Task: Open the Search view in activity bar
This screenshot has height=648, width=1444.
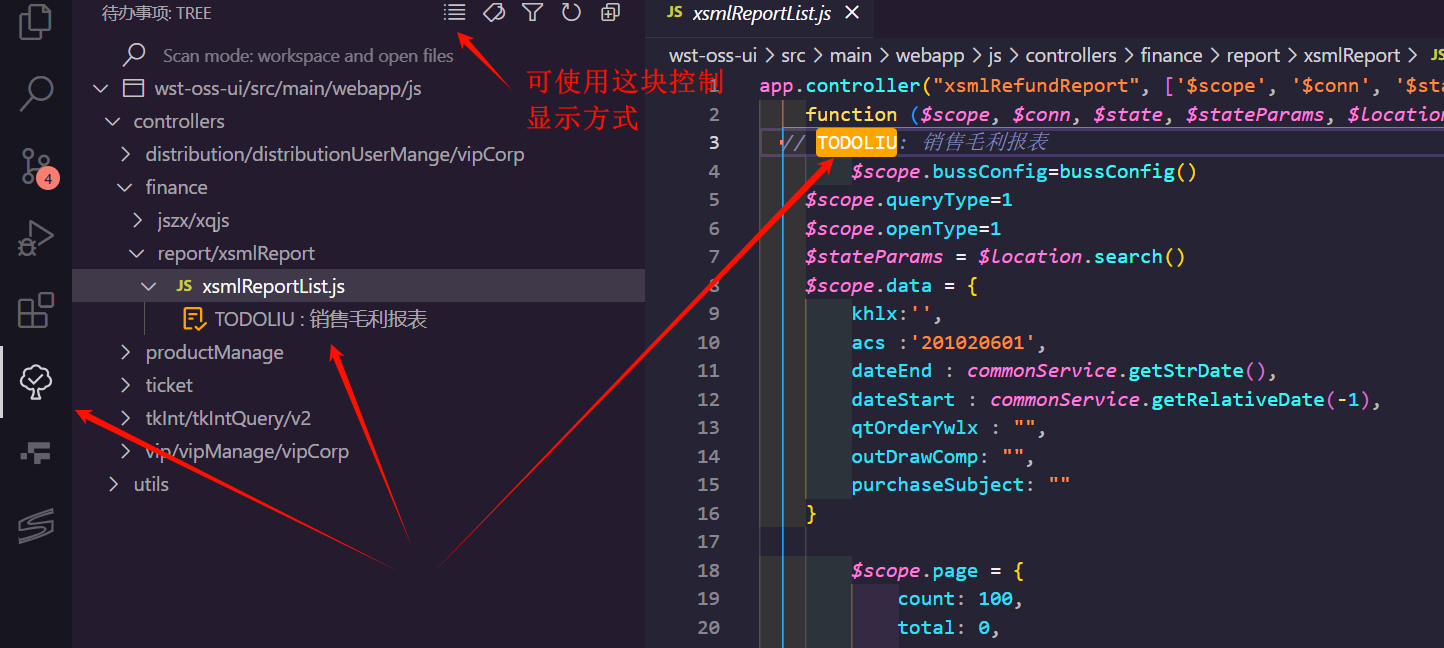Action: (x=36, y=93)
